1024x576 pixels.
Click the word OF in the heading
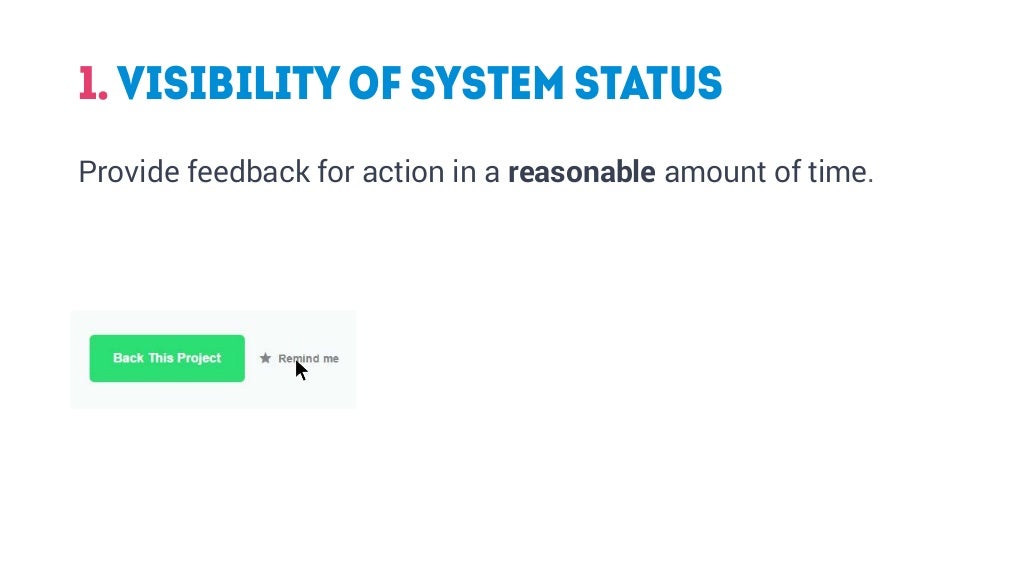pos(375,84)
